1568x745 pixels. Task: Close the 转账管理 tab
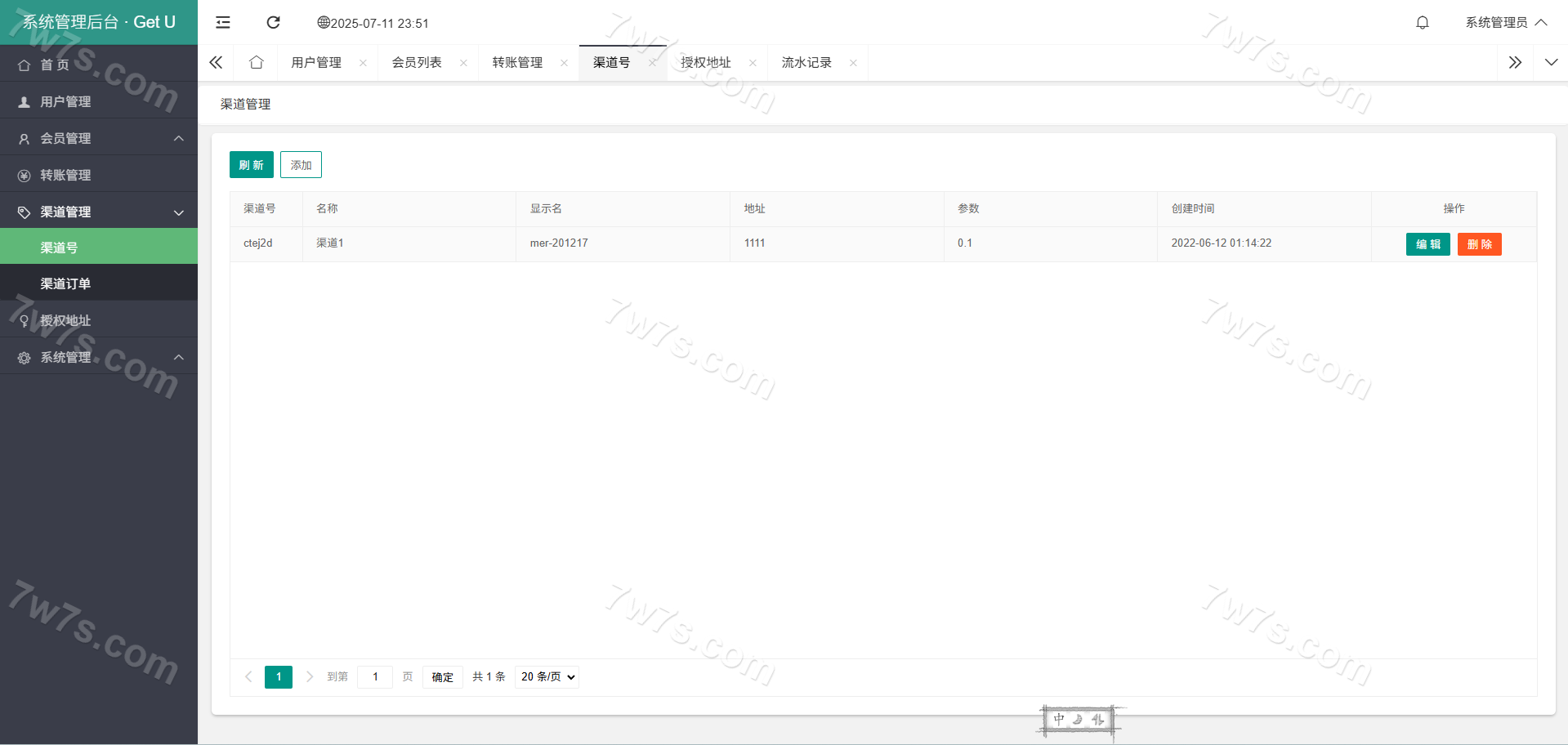click(x=564, y=63)
